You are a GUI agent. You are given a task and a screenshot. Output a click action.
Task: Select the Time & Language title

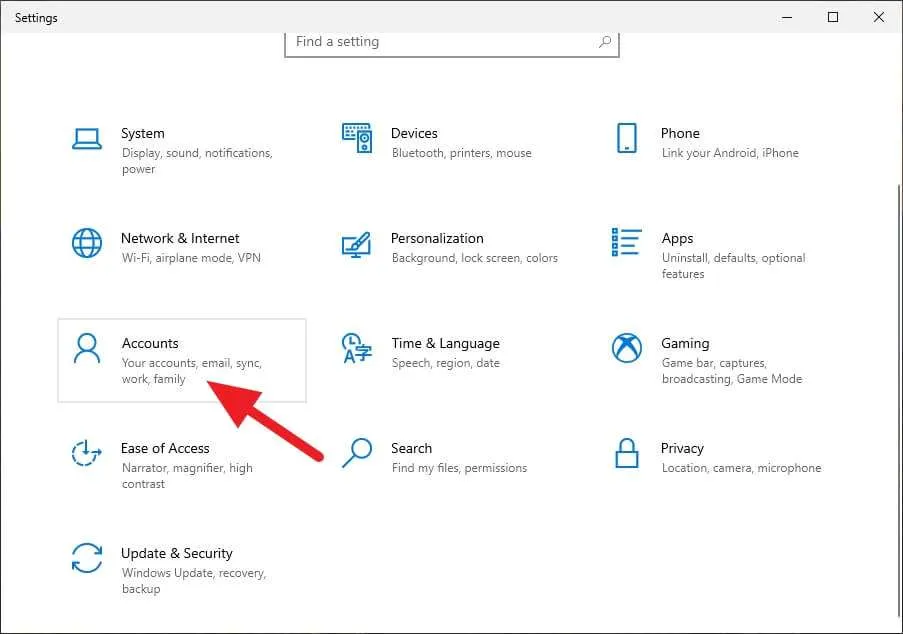click(445, 343)
